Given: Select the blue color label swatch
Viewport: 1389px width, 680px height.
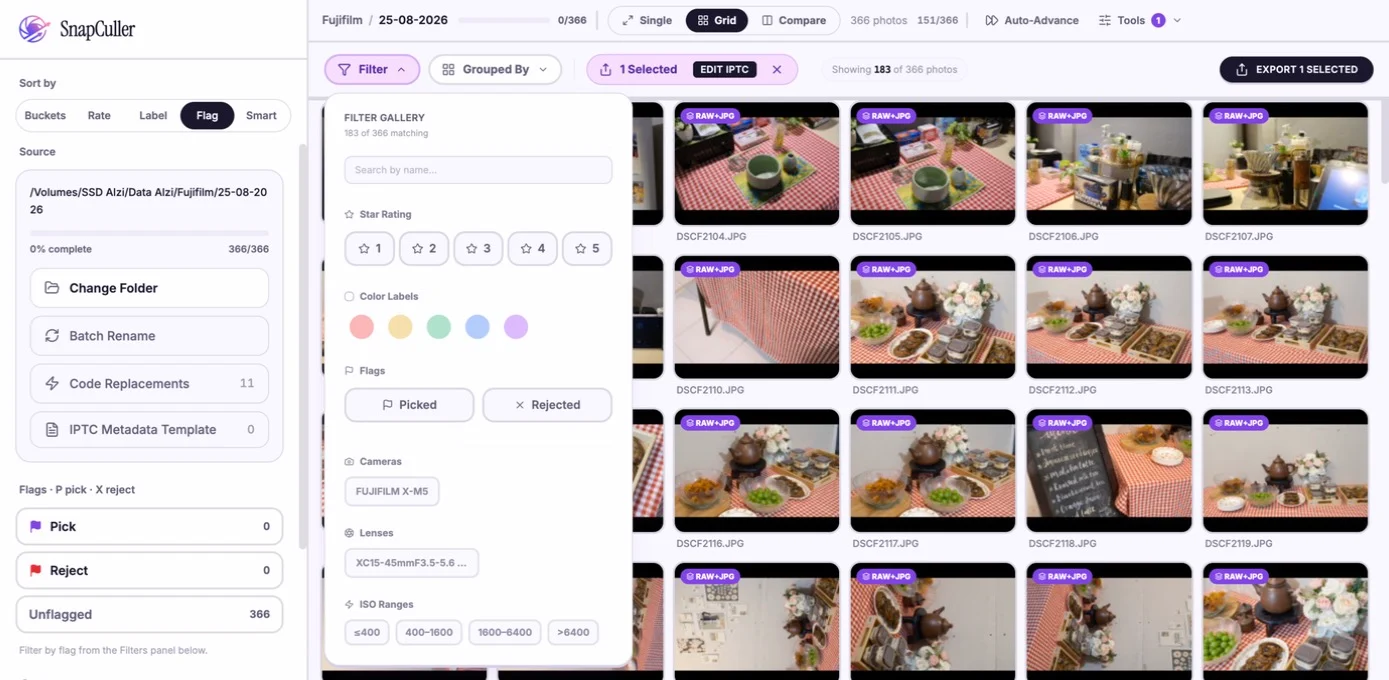Looking at the screenshot, I should (477, 327).
